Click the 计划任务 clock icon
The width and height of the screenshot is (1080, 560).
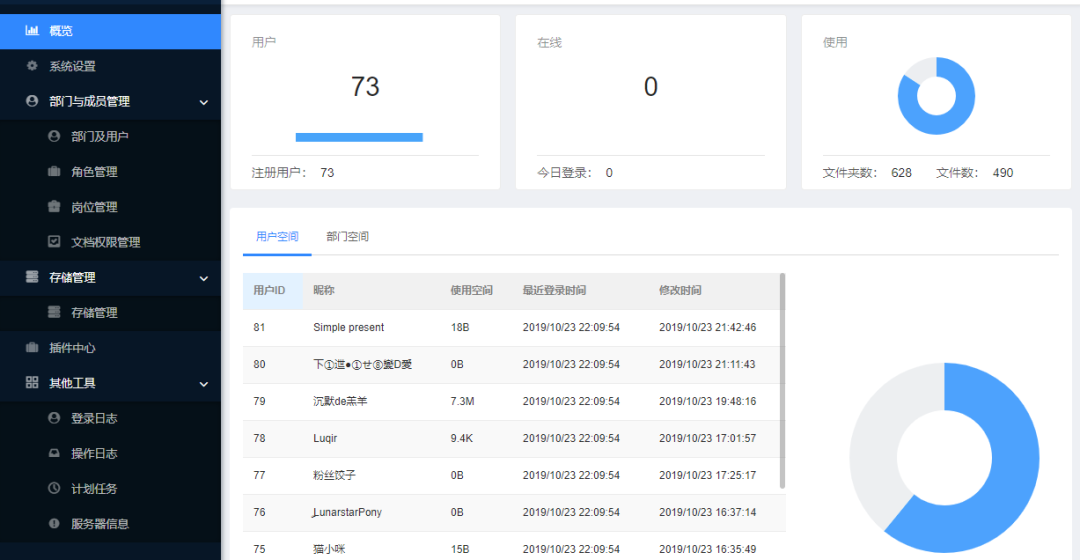54,489
